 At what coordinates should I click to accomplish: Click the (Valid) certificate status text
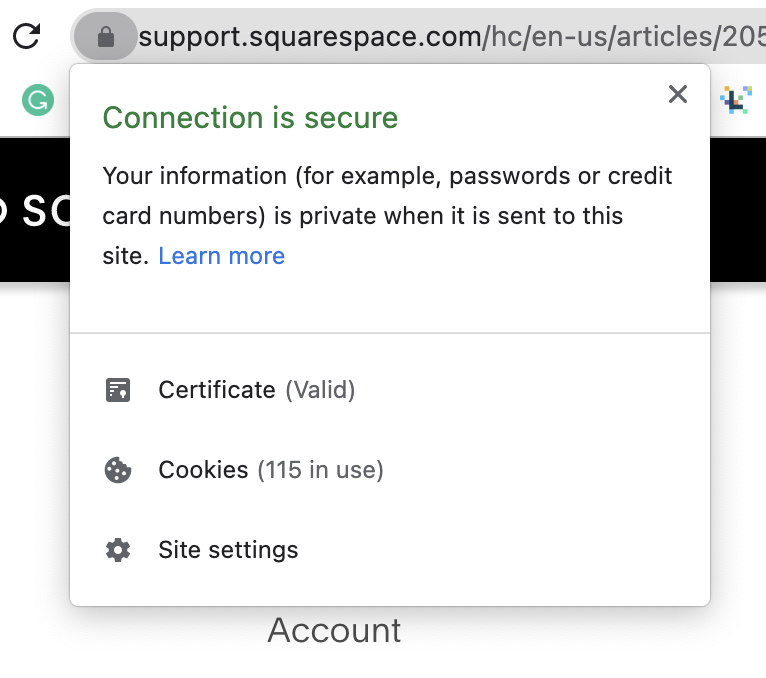(x=320, y=390)
